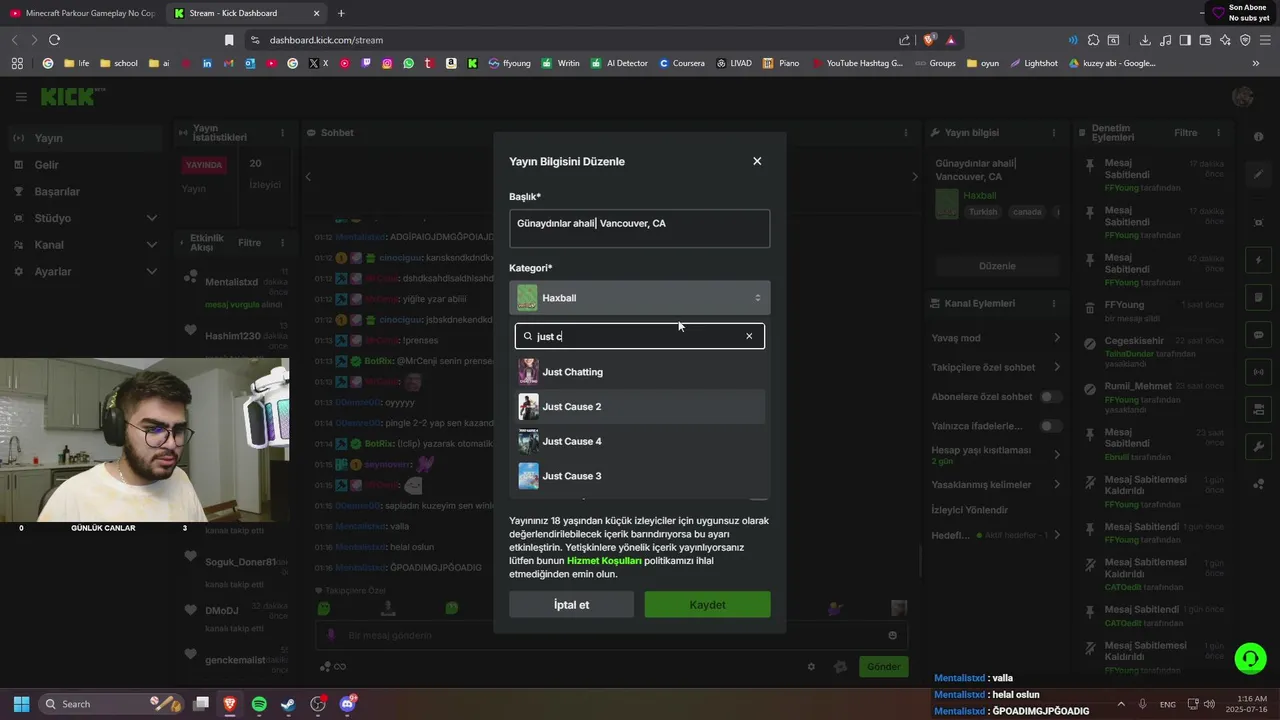Click the emoji icon in message field

pos(893,635)
